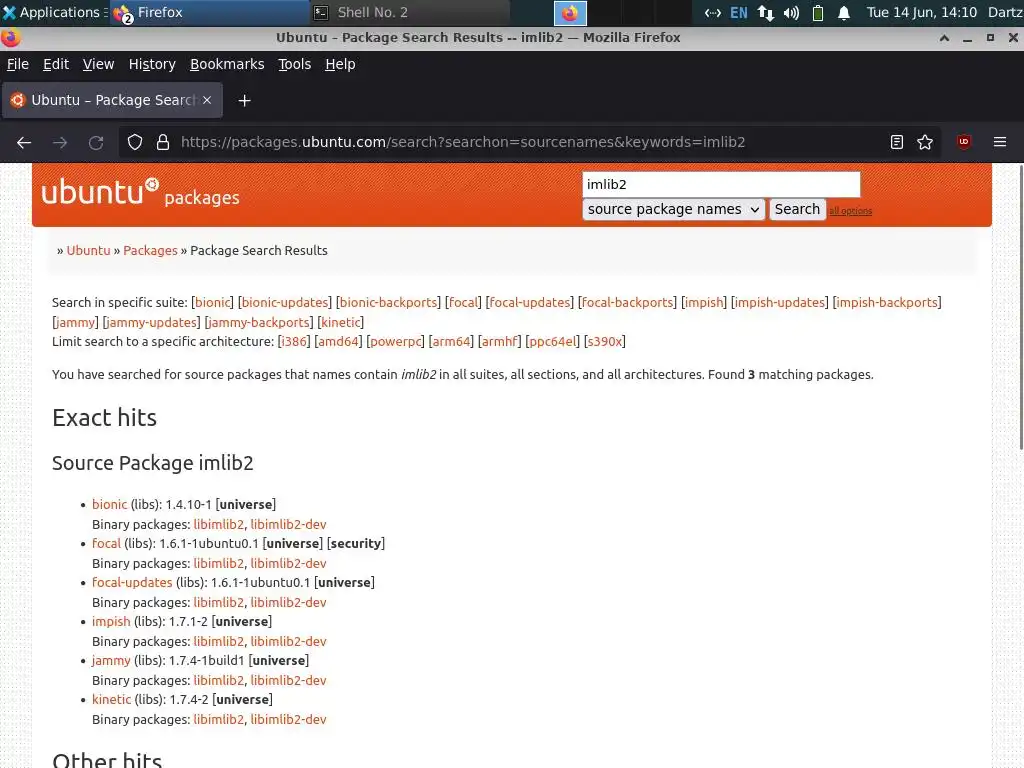1024x768 pixels.
Task: Check the battery status tray icon
Action: click(x=818, y=13)
